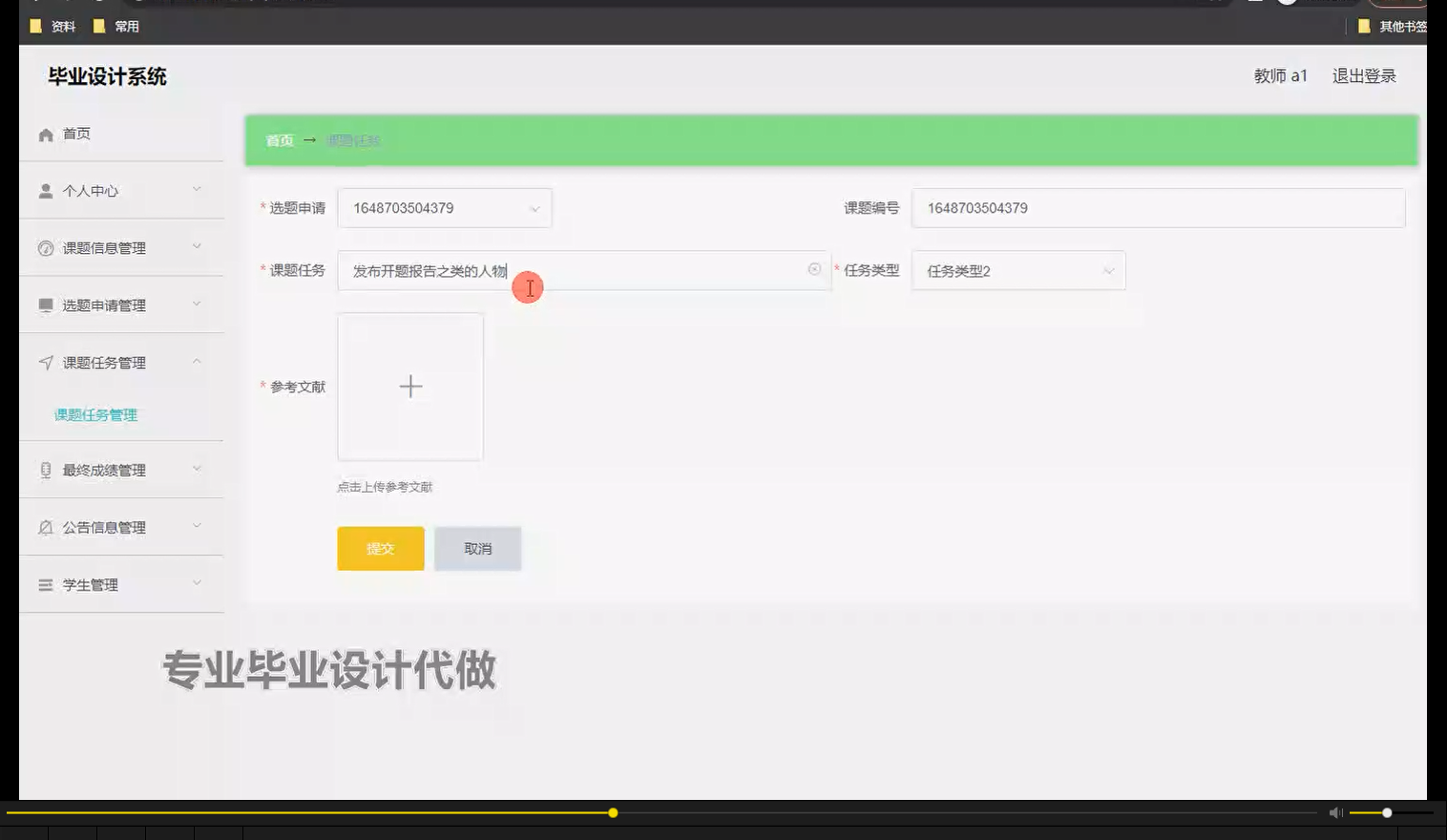The height and width of the screenshot is (840, 1447).
Task: Click the microphone icon next to 最终成绩管理
Action: [45, 469]
